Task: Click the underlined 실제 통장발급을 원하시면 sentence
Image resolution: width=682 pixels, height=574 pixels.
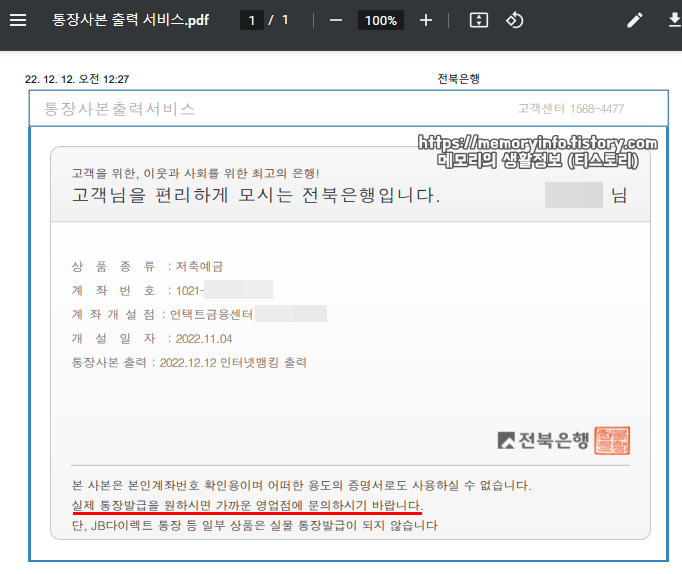Action: point(247,505)
